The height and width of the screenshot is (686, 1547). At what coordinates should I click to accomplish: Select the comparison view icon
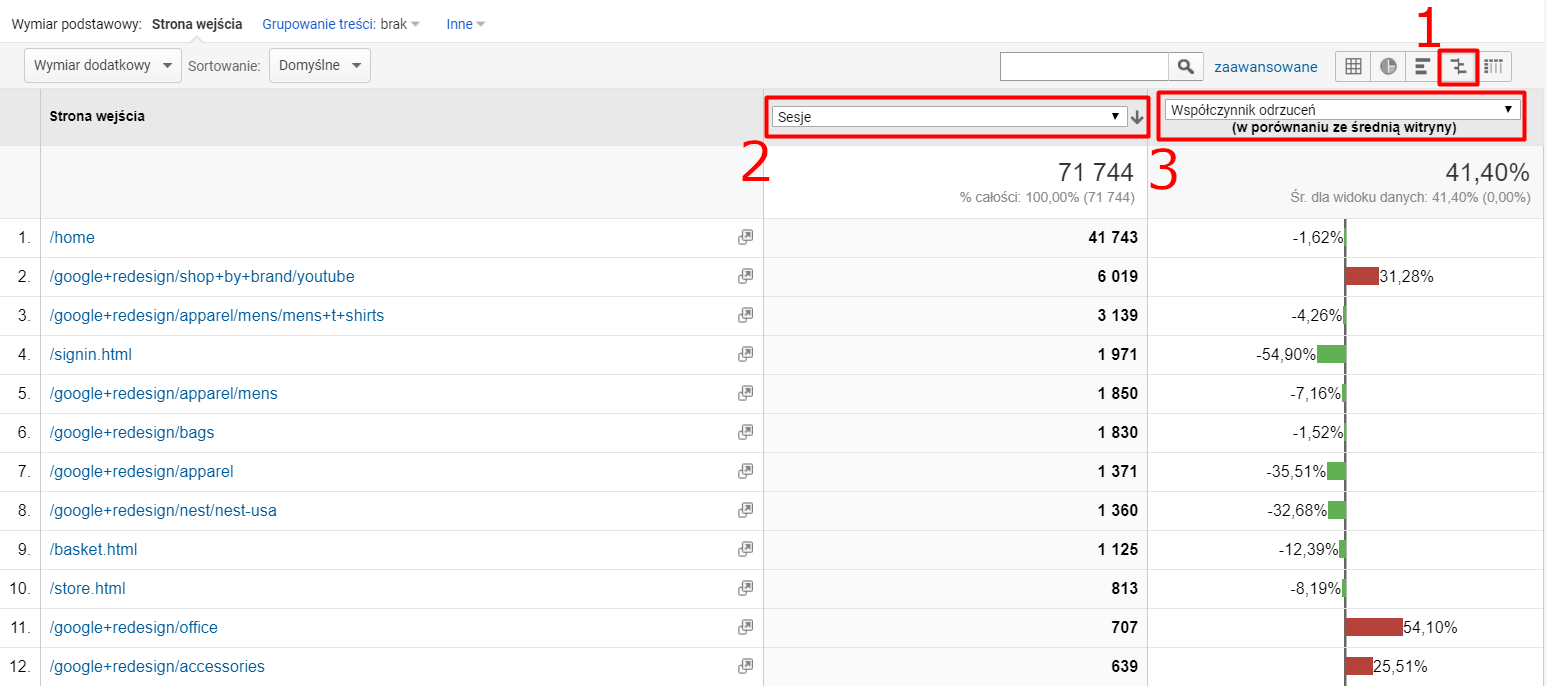(1459, 67)
